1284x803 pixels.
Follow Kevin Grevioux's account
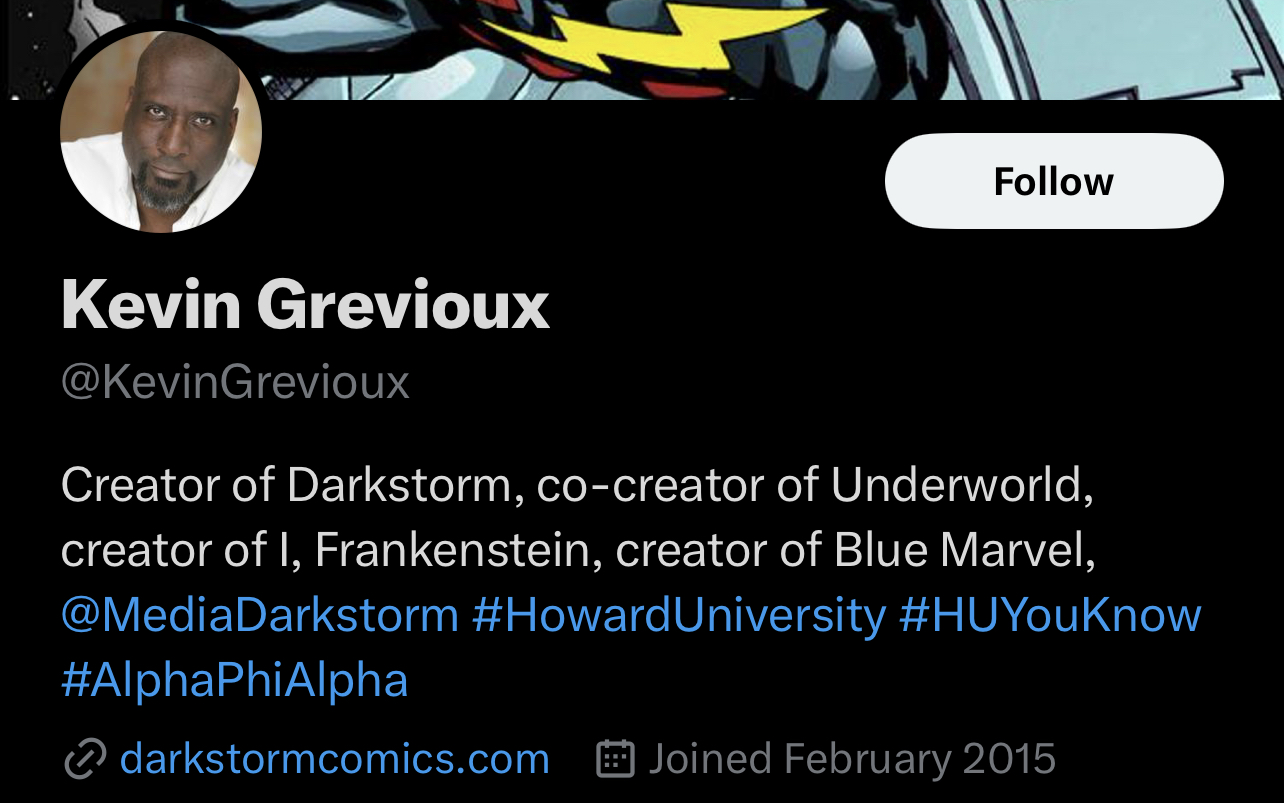[x=1054, y=181]
